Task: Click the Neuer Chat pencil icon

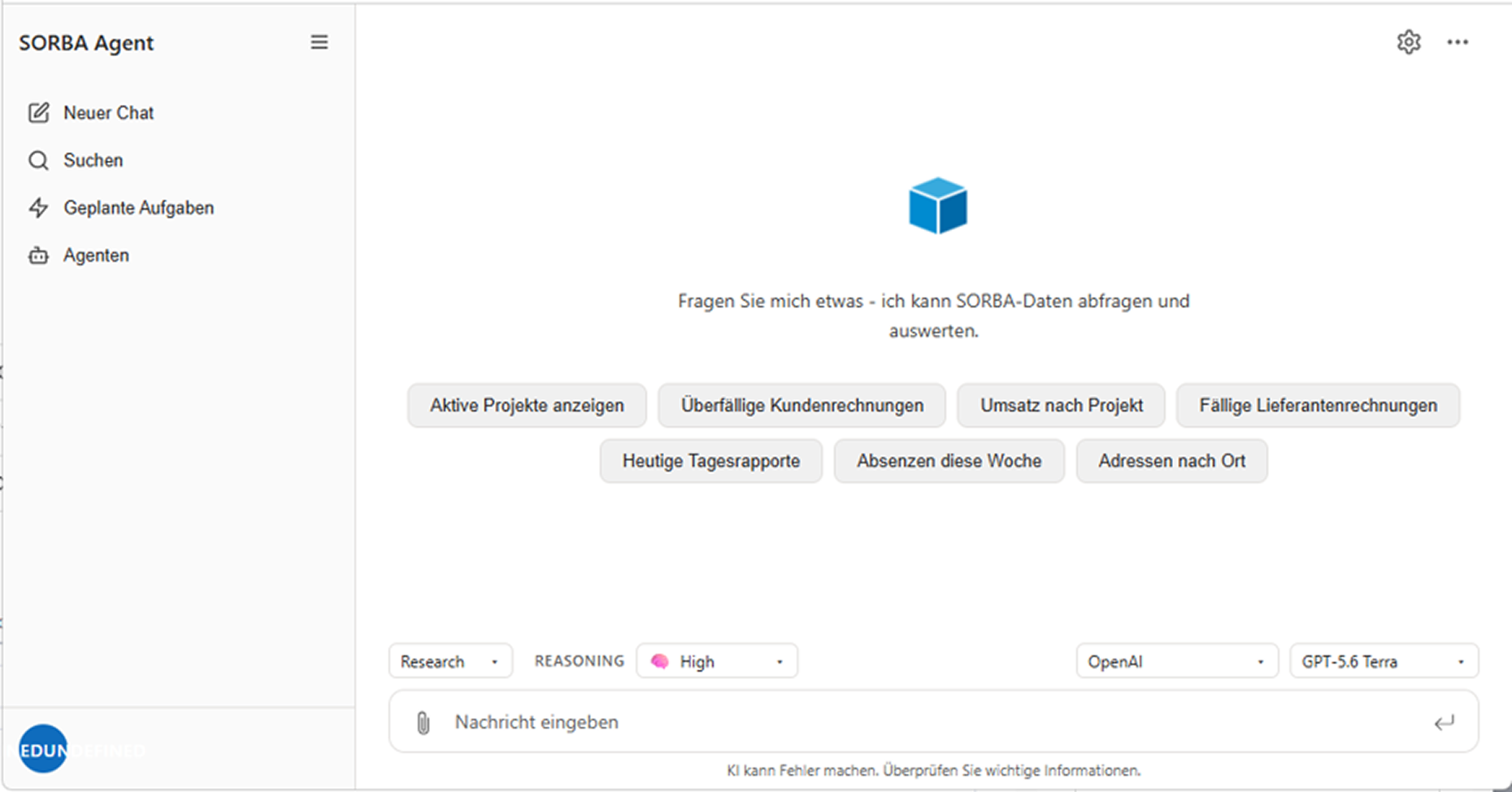Action: (x=38, y=113)
